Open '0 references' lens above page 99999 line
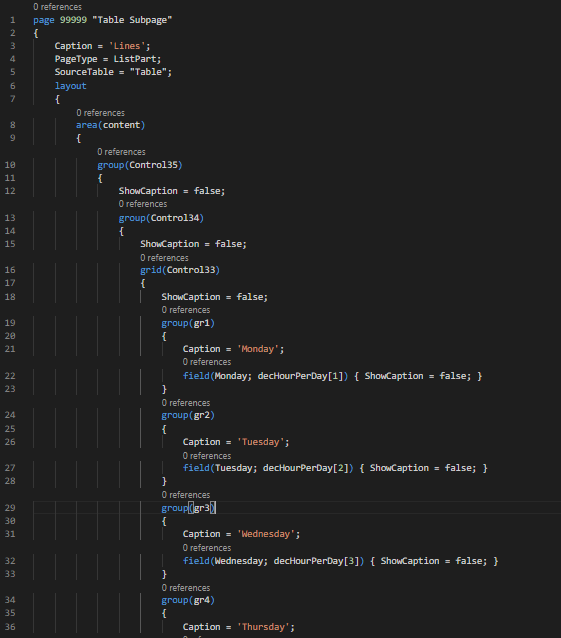The height and width of the screenshot is (638, 561). tap(57, 7)
